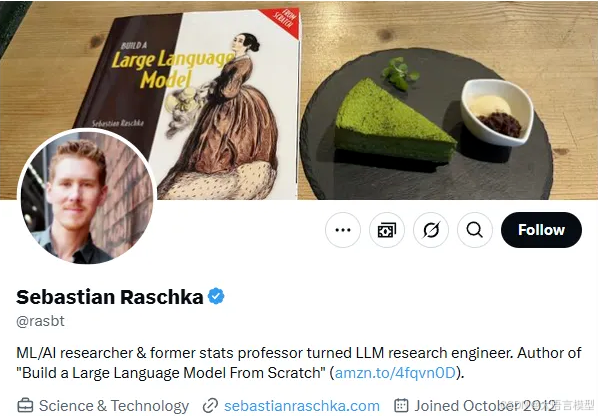Image resolution: width=598 pixels, height=416 pixels.
Task: Click the blue verified checkmark badge
Action: [216, 296]
